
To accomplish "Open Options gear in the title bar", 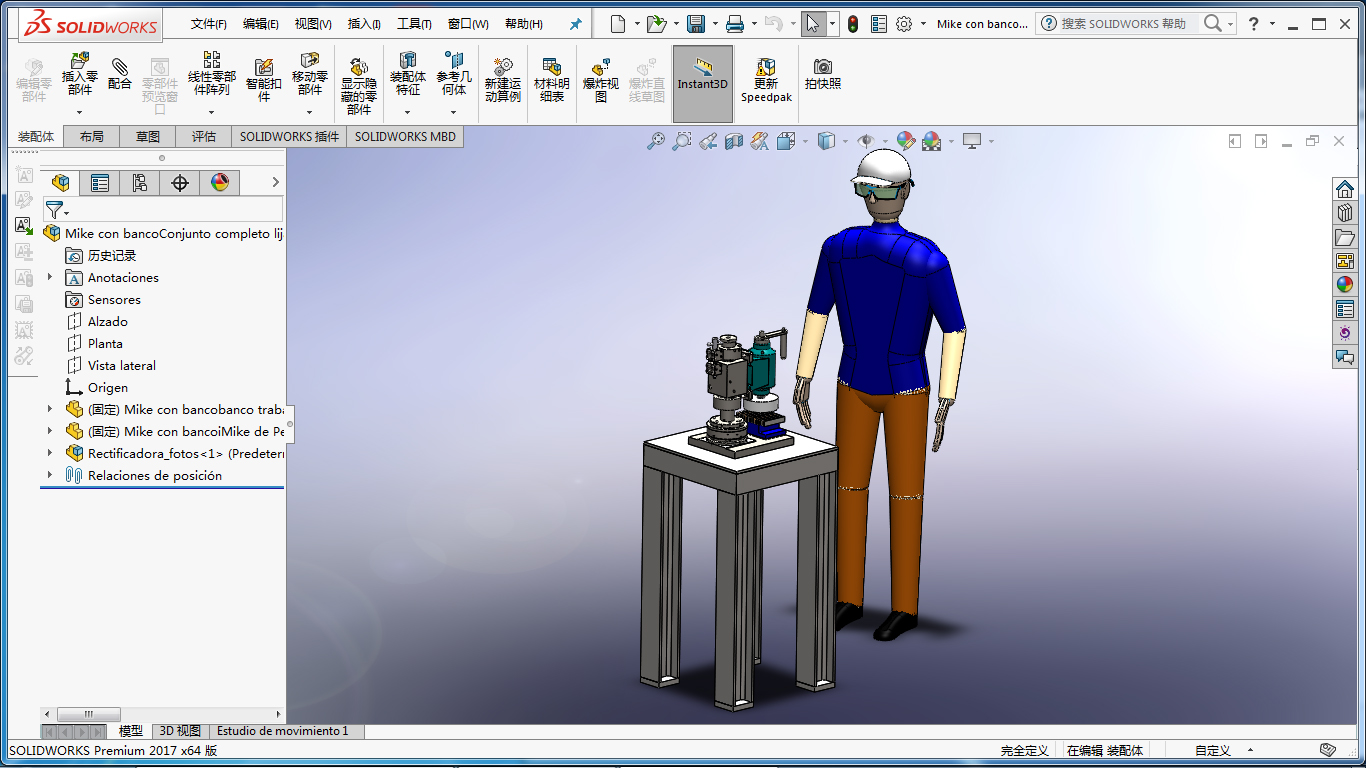I will point(904,23).
